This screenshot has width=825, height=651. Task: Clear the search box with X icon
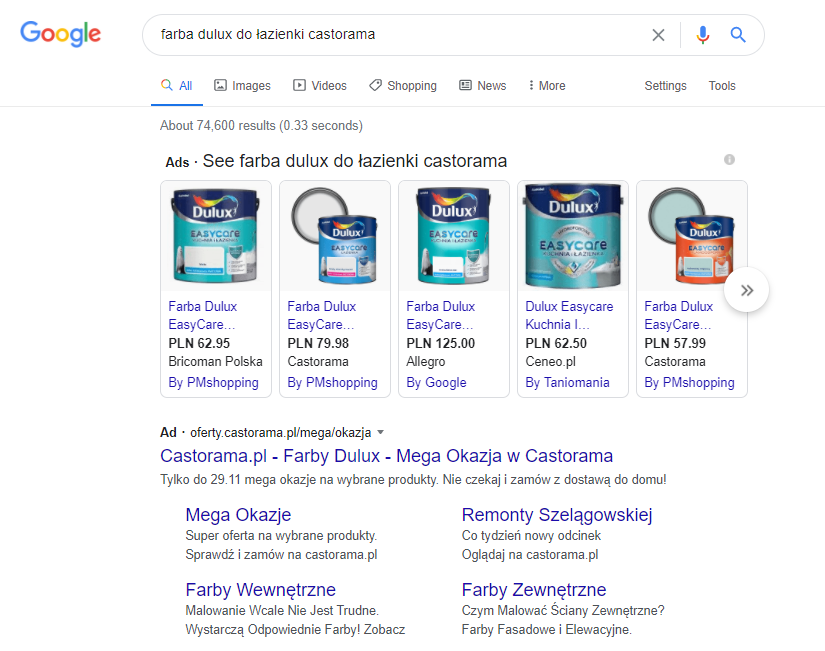pos(658,35)
